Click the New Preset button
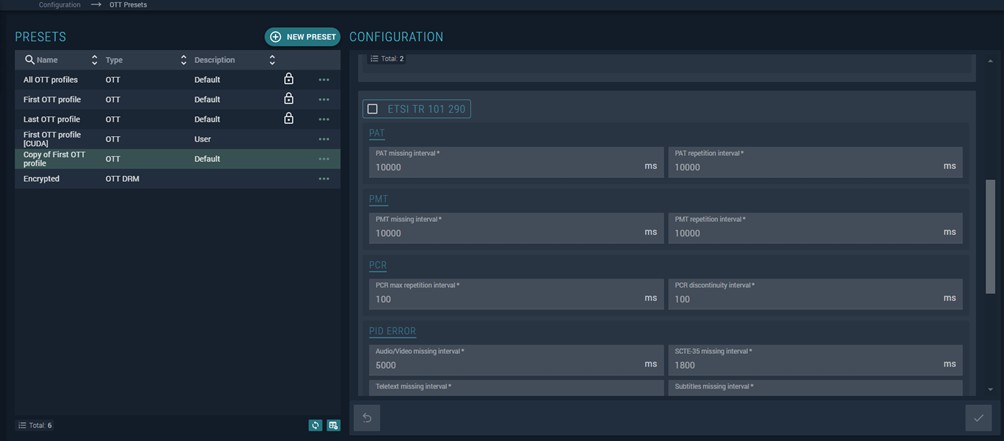1004x441 pixels. pos(302,37)
